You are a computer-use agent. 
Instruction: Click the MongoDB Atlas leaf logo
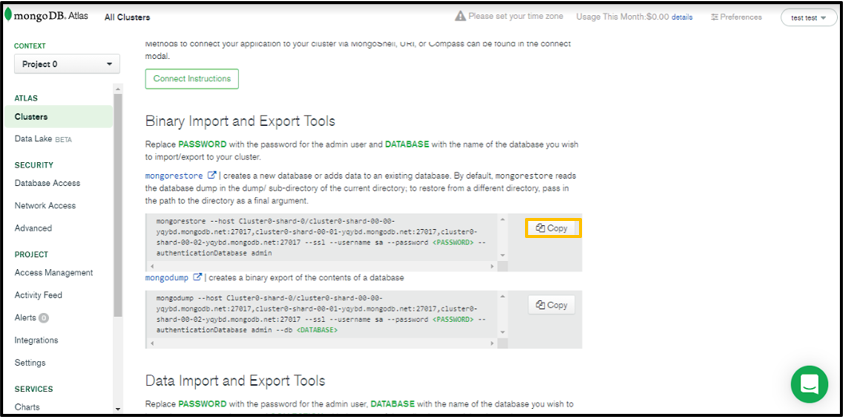click(x=9, y=16)
